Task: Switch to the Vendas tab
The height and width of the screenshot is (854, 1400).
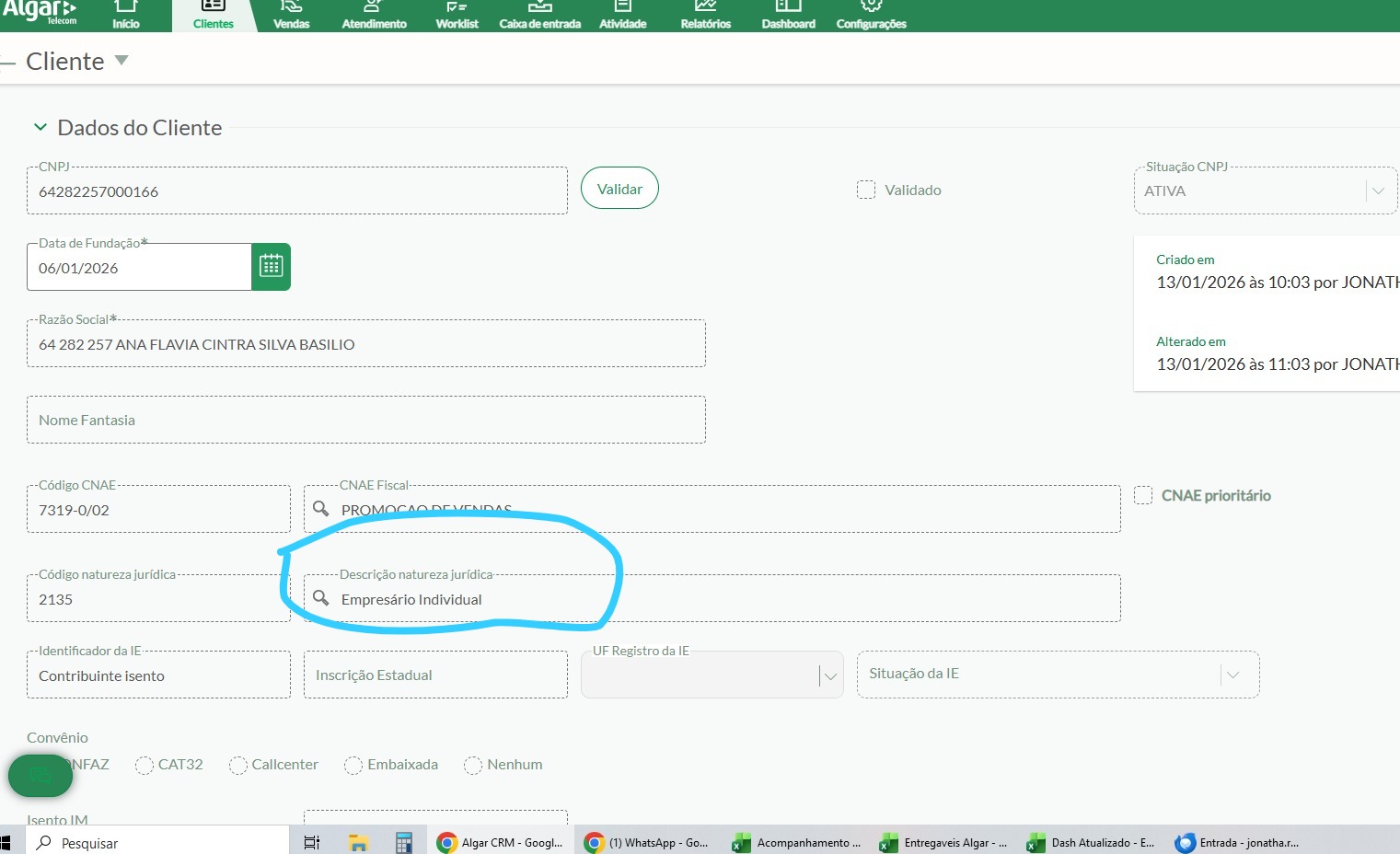Action: pos(291,16)
